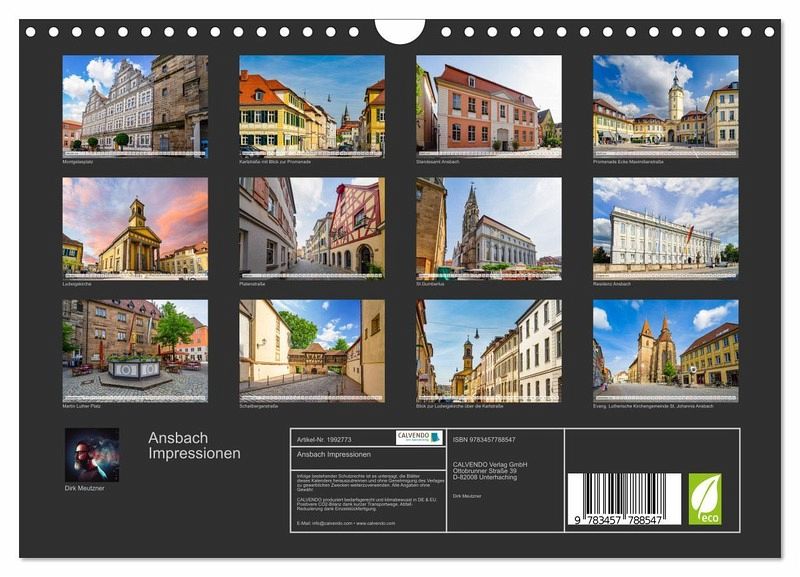Click the Artikel-Nr. 1992773 label
The height and width of the screenshot is (577, 800).
pyautogui.click(x=324, y=437)
